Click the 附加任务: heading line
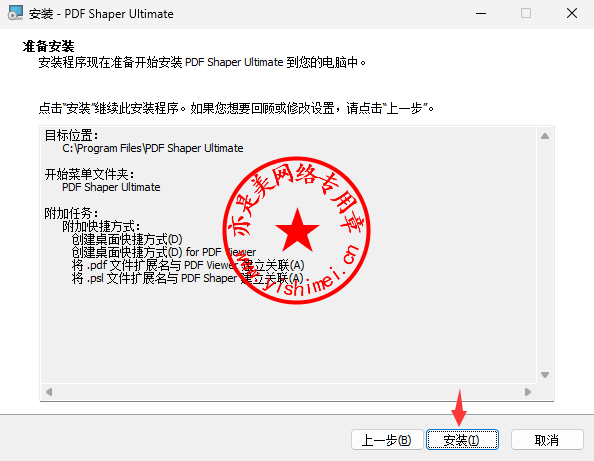This screenshot has height=461, width=594. (x=71, y=213)
